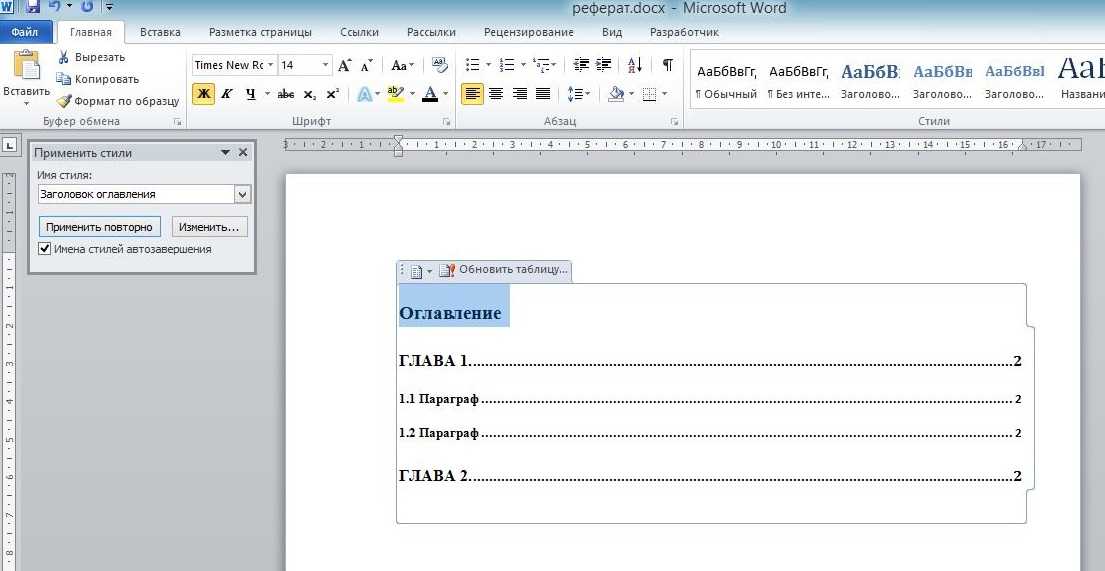Image resolution: width=1105 pixels, height=571 pixels.
Task: Click the clear formatting icon
Action: [x=439, y=65]
